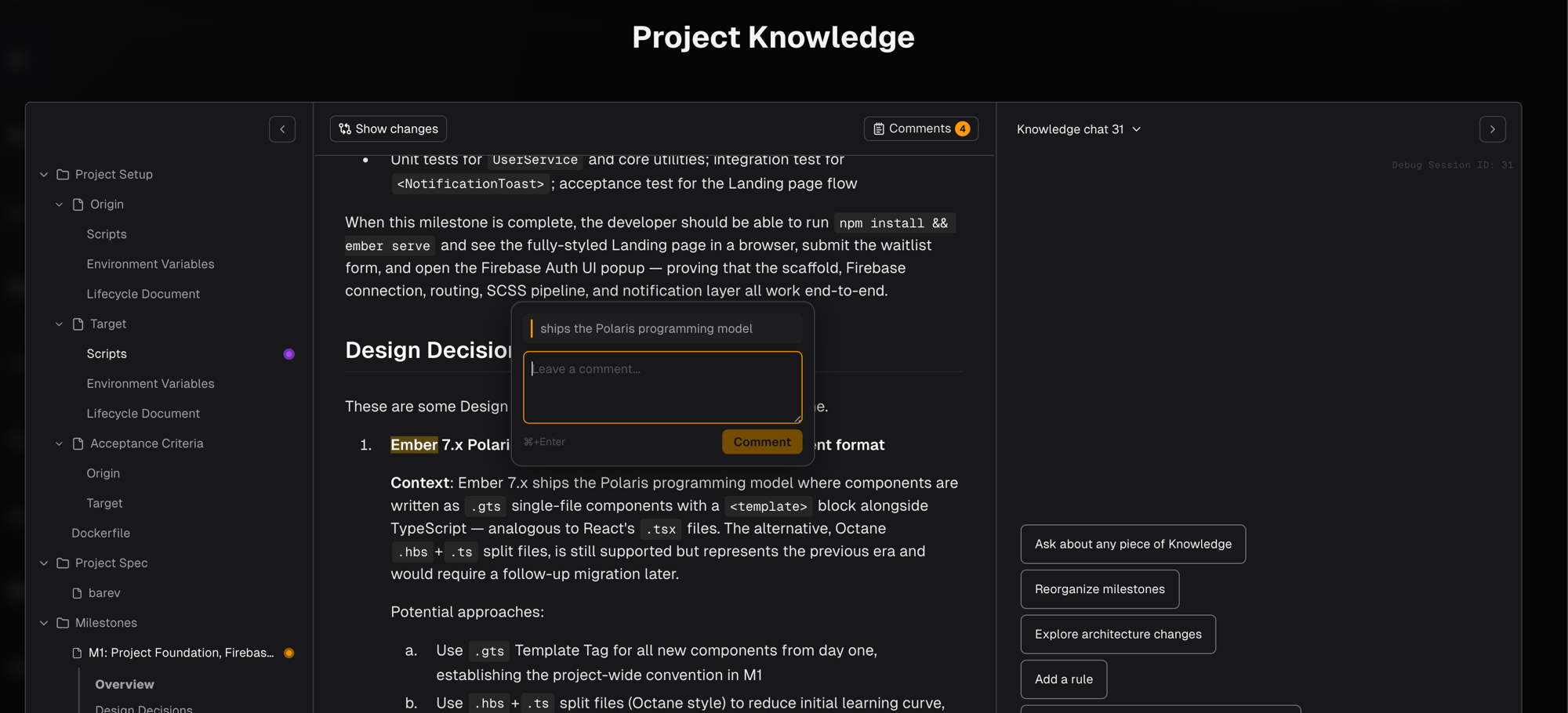Click the Origin document icon
The height and width of the screenshot is (713, 1568).
[78, 204]
